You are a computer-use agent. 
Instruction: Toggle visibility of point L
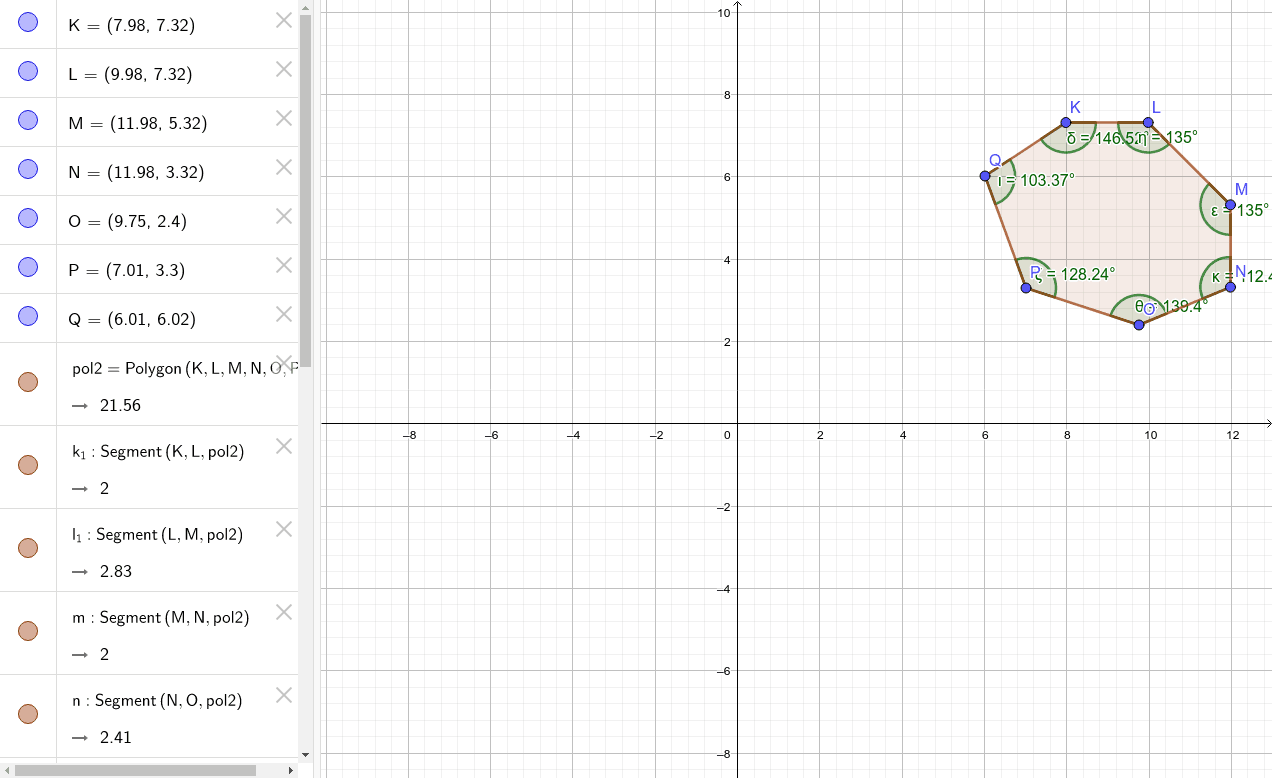[x=28, y=72]
